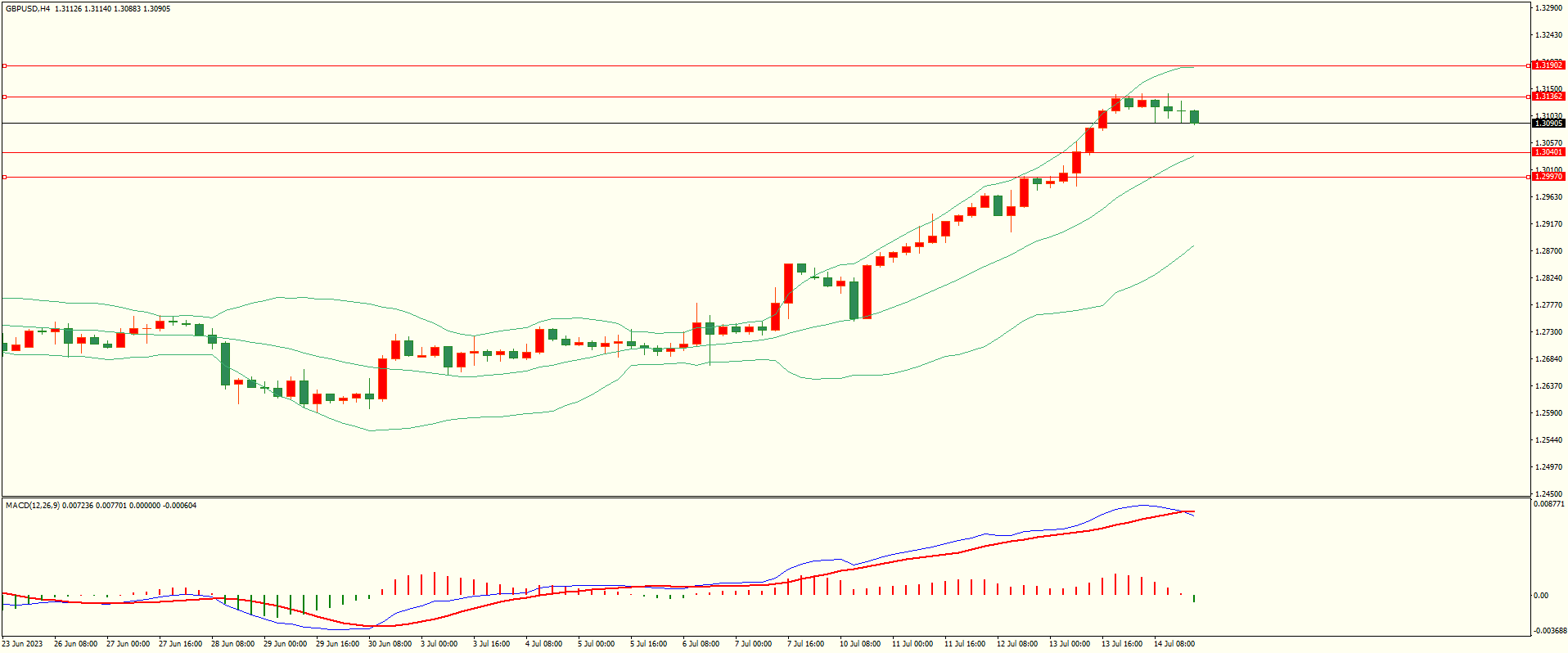Click the 27 Jun 16:00 time label
This screenshot has height=653, width=1568.
[x=180, y=644]
